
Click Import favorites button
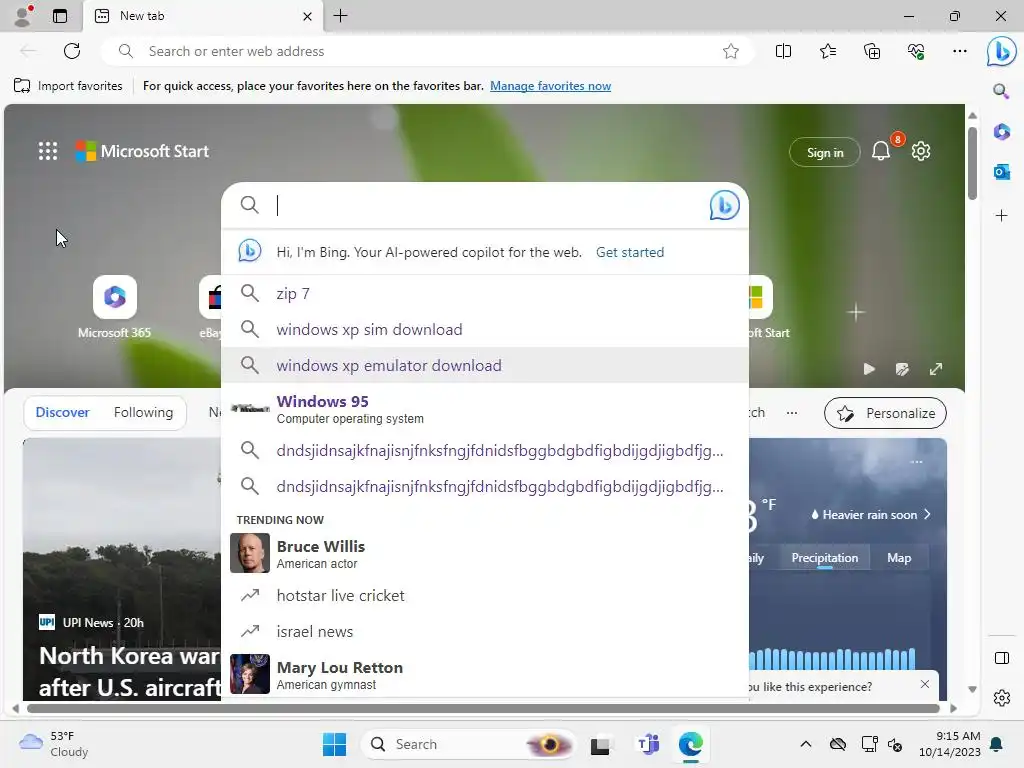(68, 86)
